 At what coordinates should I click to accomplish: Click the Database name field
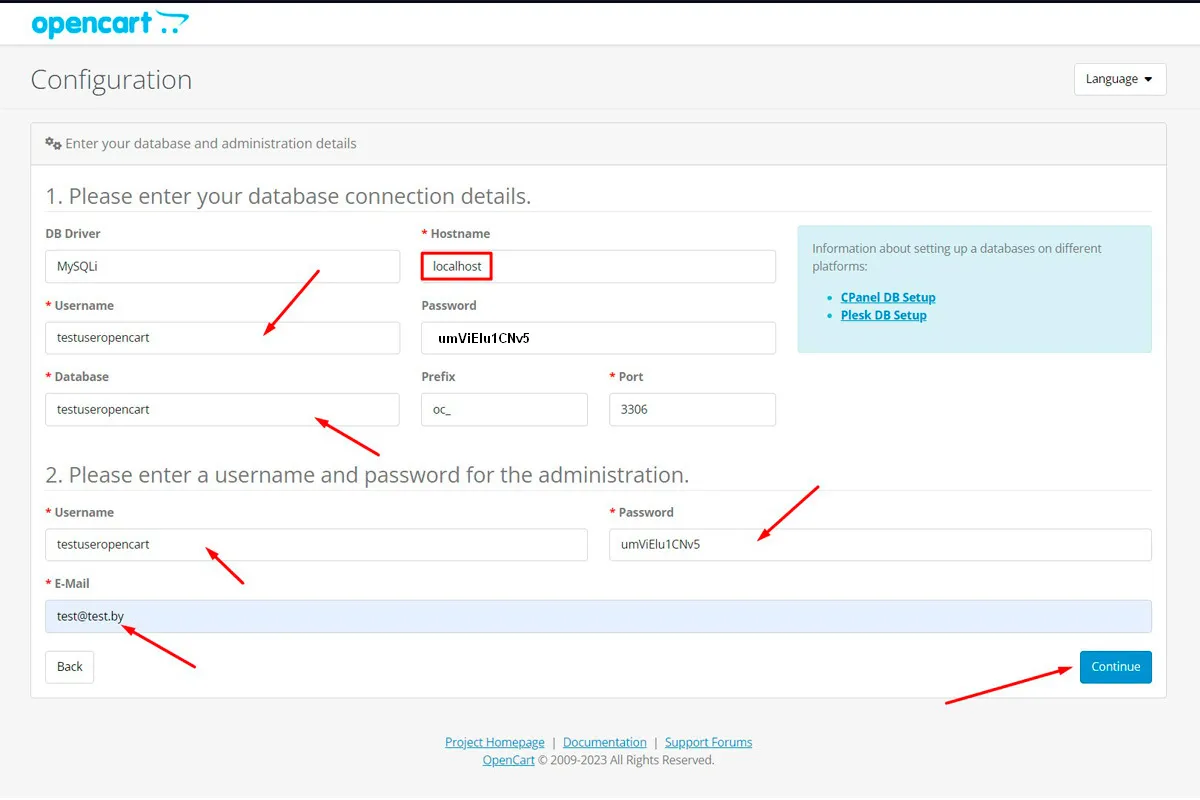pyautogui.click(x=222, y=410)
